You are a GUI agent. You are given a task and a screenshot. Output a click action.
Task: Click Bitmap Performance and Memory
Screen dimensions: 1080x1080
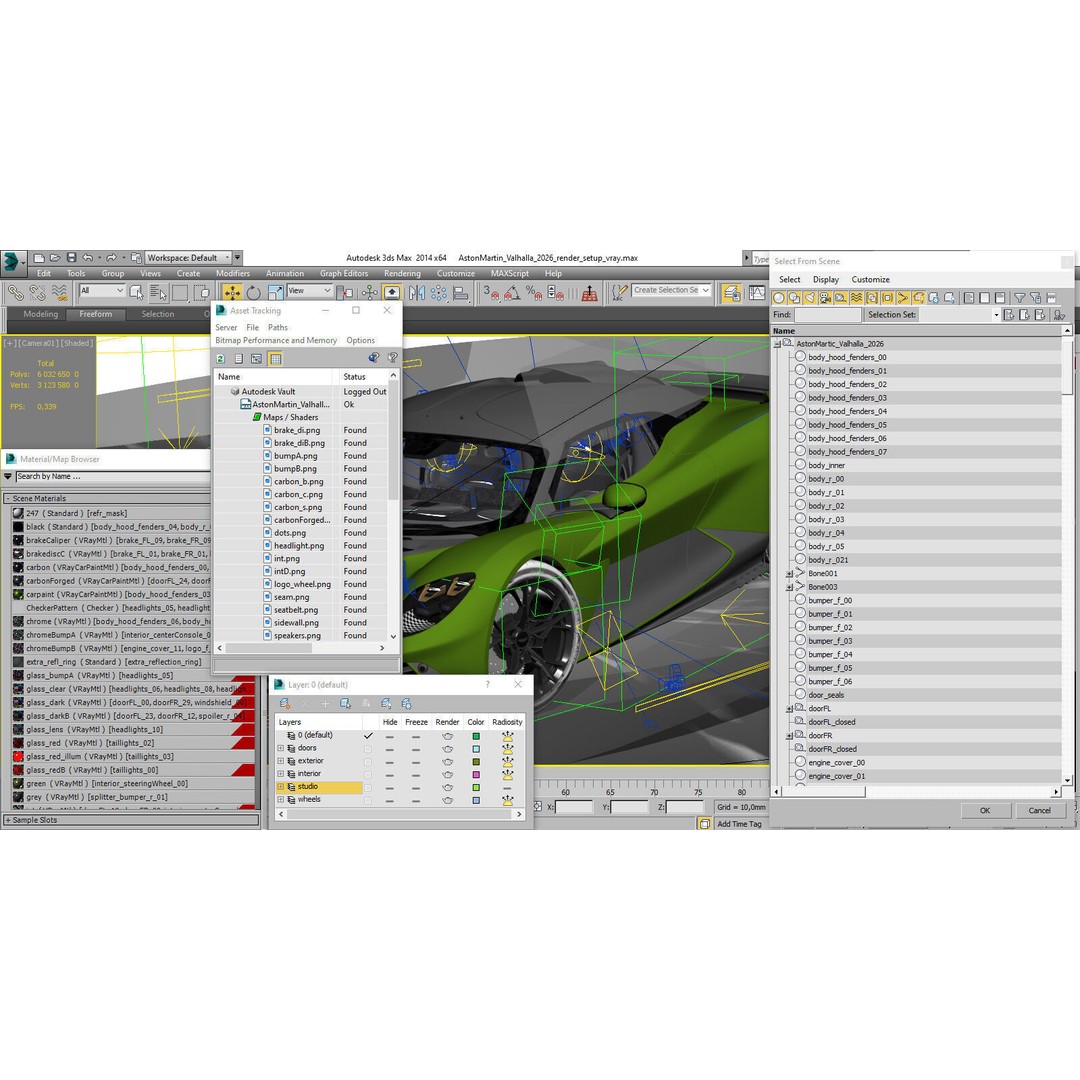pyautogui.click(x=276, y=340)
